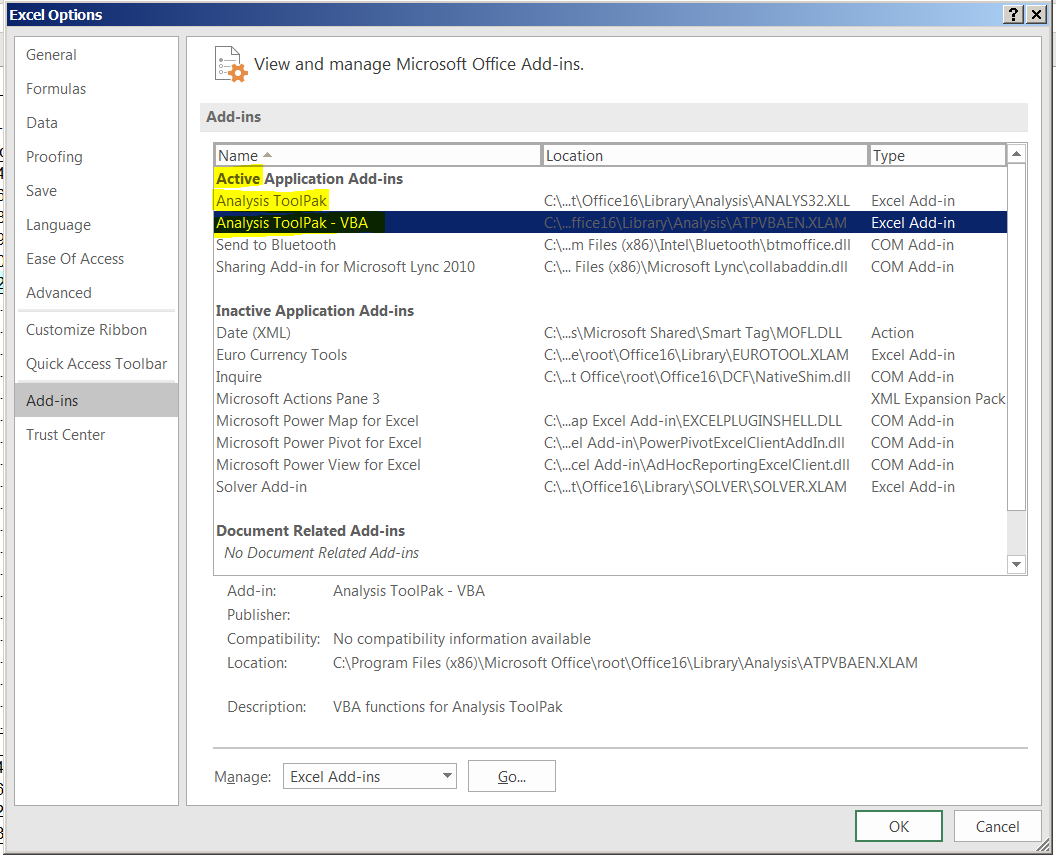Select the Date (XML) add-in row
Image resolution: width=1056 pixels, height=859 pixels.
pos(610,333)
